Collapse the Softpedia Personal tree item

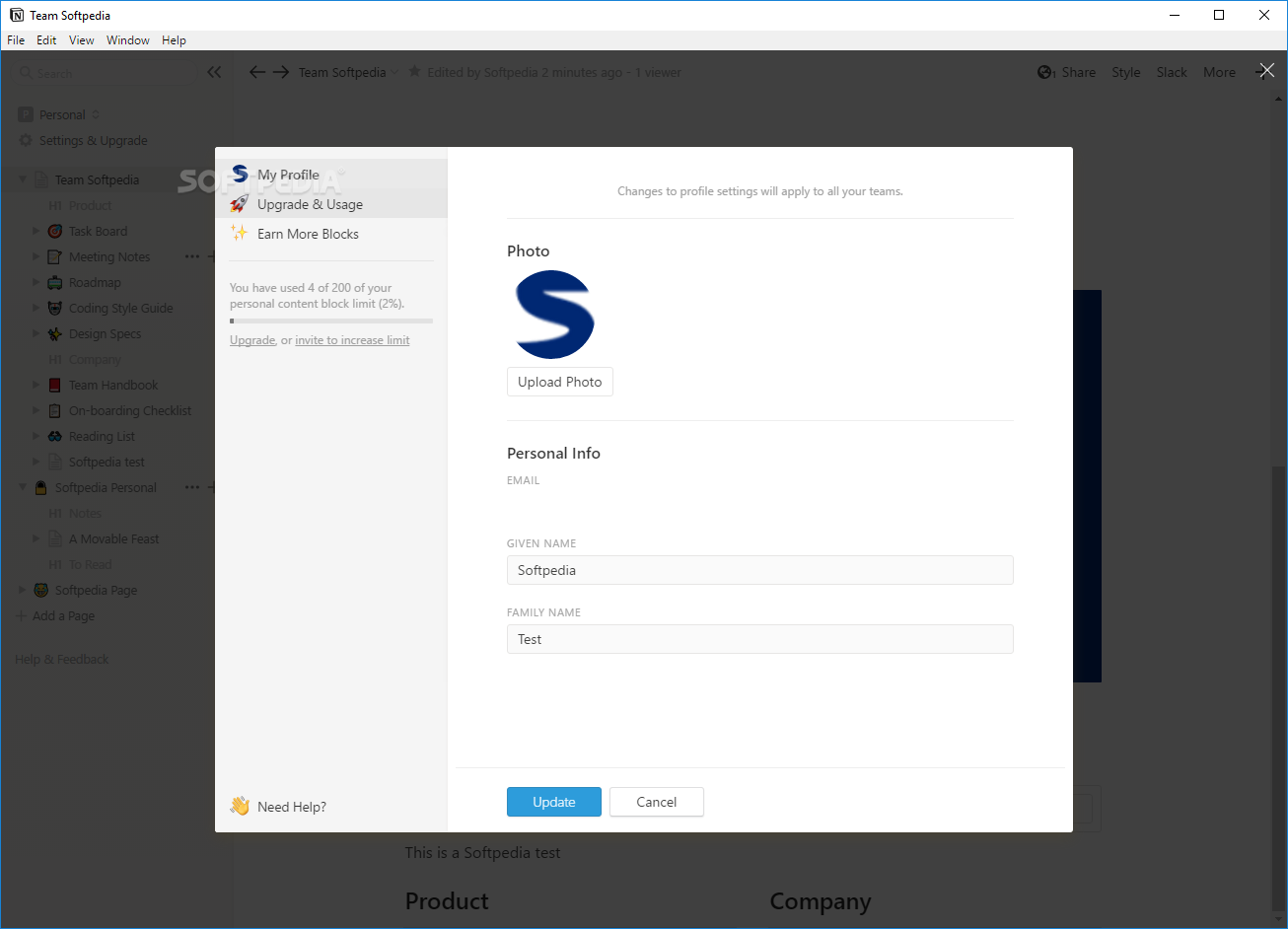(23, 487)
